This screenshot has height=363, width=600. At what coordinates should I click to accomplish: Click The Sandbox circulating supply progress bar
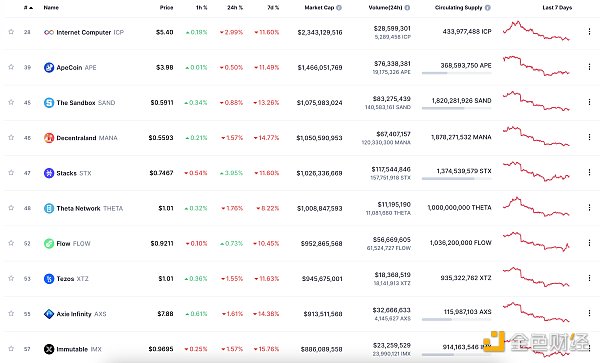pyautogui.click(x=457, y=108)
